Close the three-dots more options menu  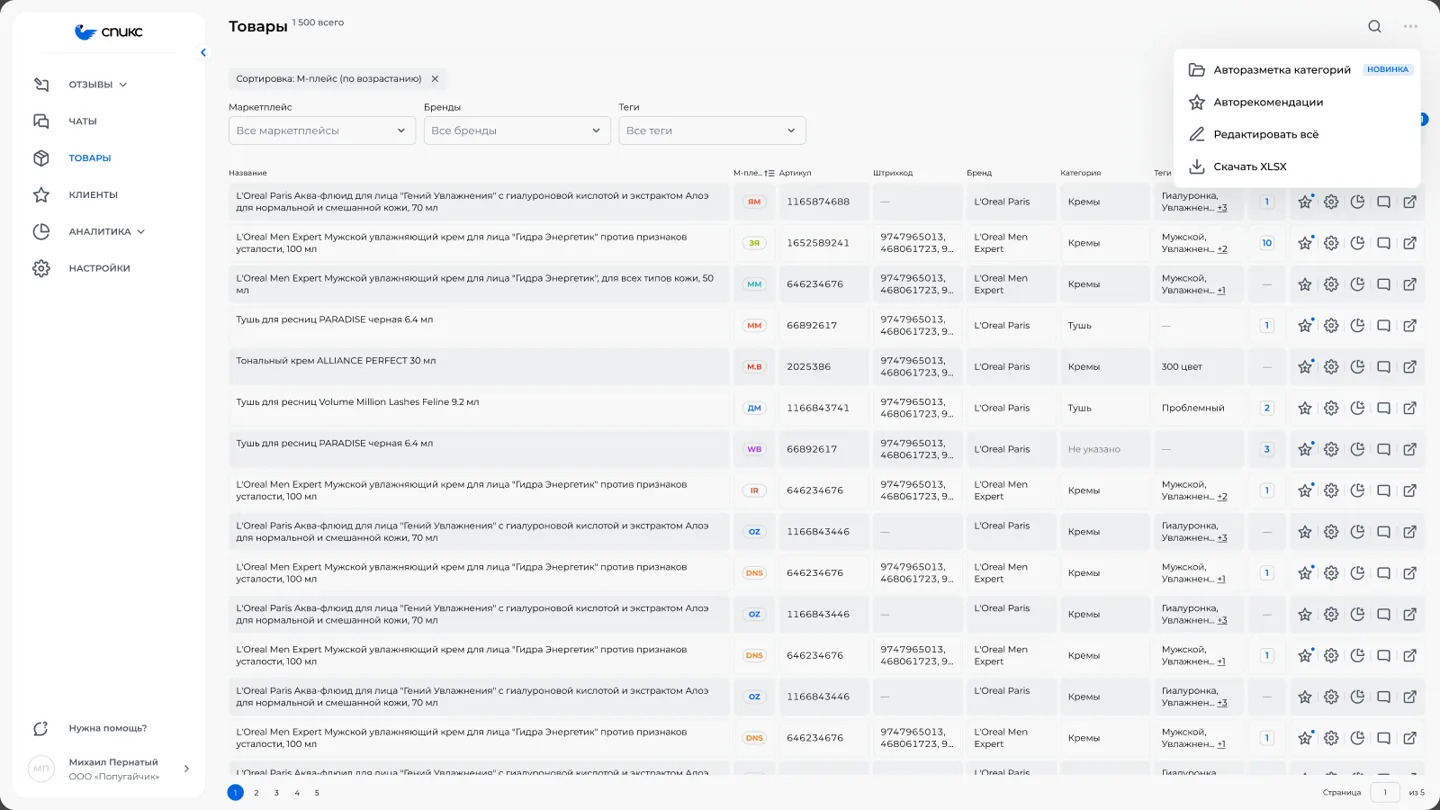coord(1410,27)
